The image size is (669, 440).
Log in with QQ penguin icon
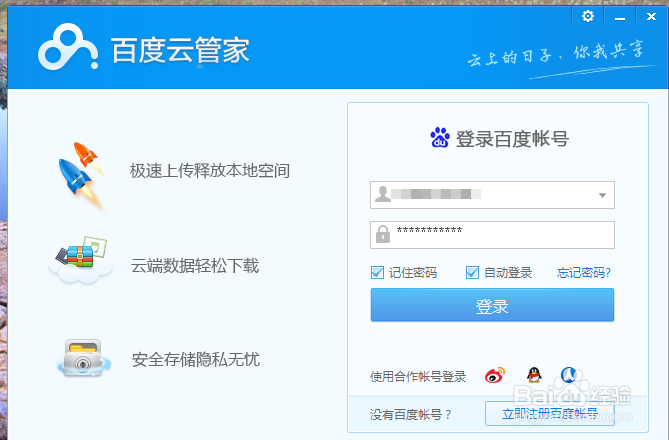534,375
